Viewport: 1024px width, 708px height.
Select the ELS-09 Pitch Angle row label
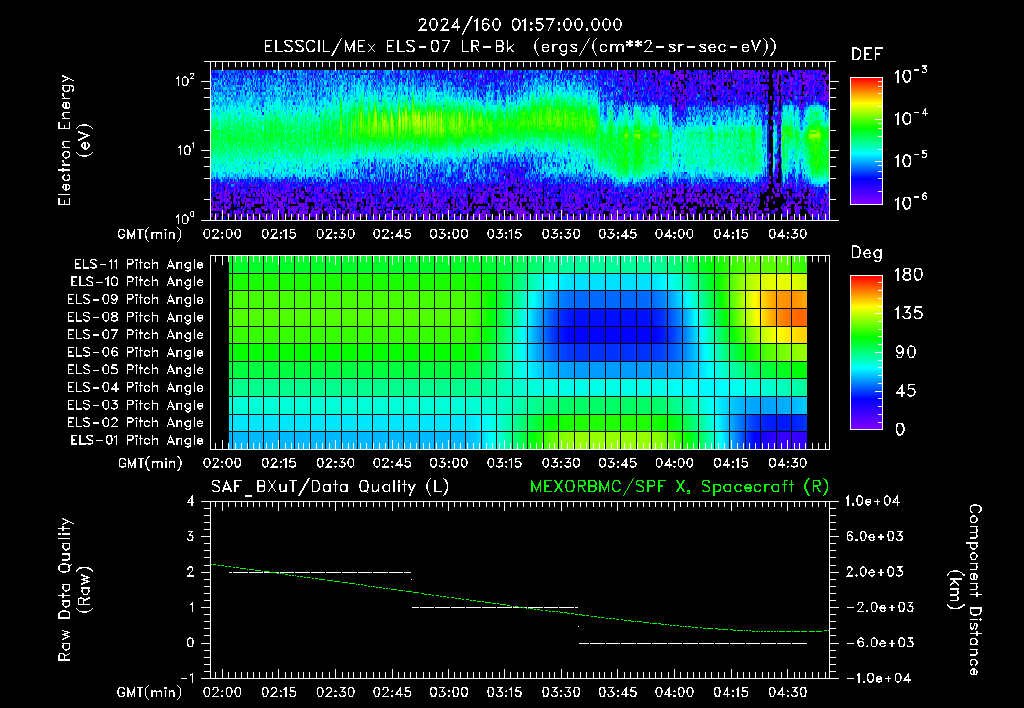click(136, 300)
